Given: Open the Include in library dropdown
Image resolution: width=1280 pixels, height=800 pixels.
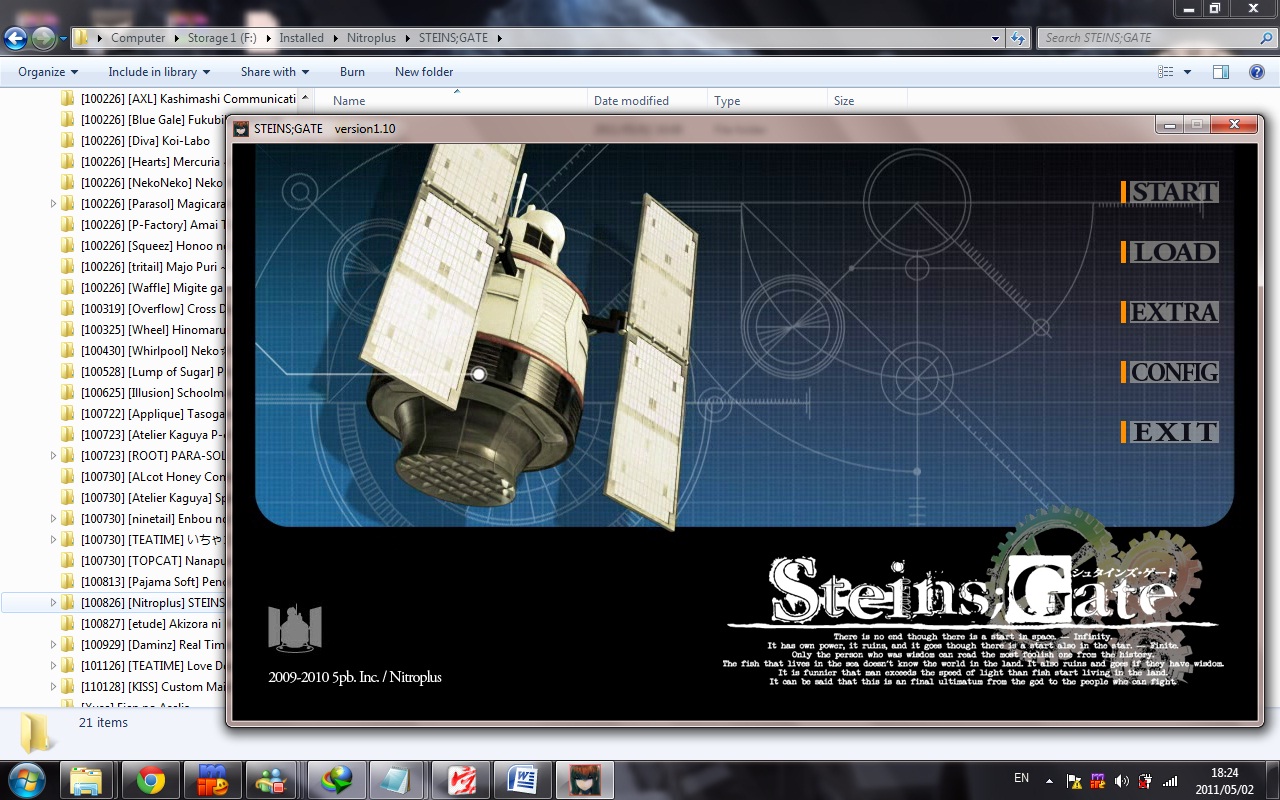Looking at the screenshot, I should click(x=159, y=72).
